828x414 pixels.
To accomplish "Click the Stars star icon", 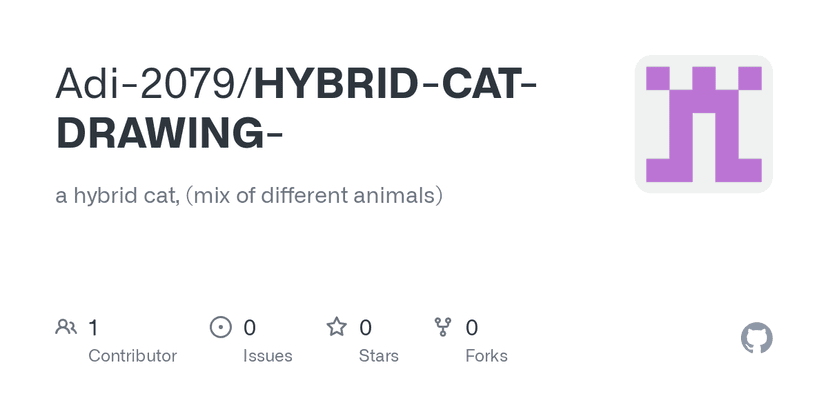I will click(x=337, y=327).
